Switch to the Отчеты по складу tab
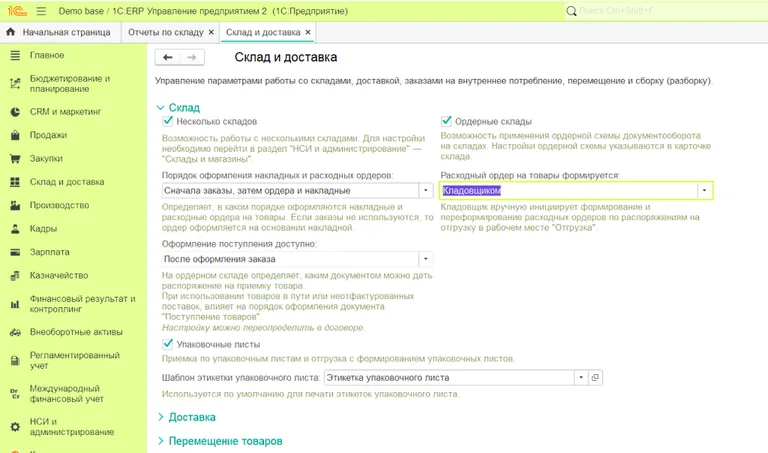This screenshot has width=768, height=453. [x=168, y=33]
